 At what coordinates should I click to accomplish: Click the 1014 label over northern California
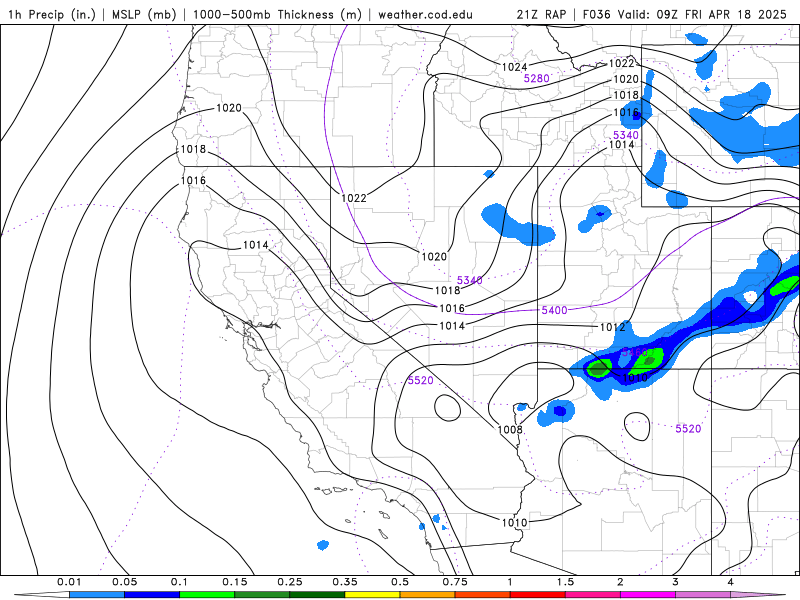click(x=255, y=245)
